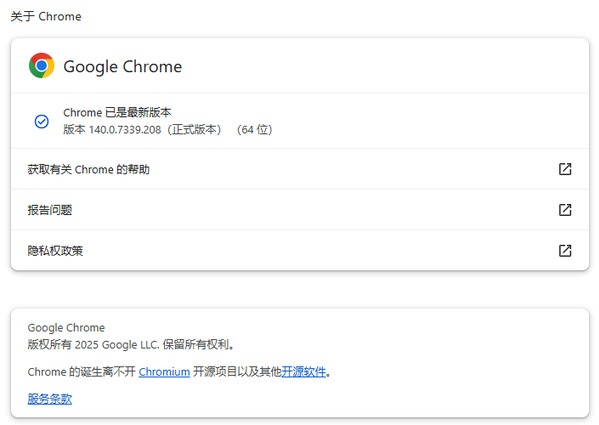599x425 pixels.
Task: Click the 关于 Chrome page title
Action: coord(46,16)
